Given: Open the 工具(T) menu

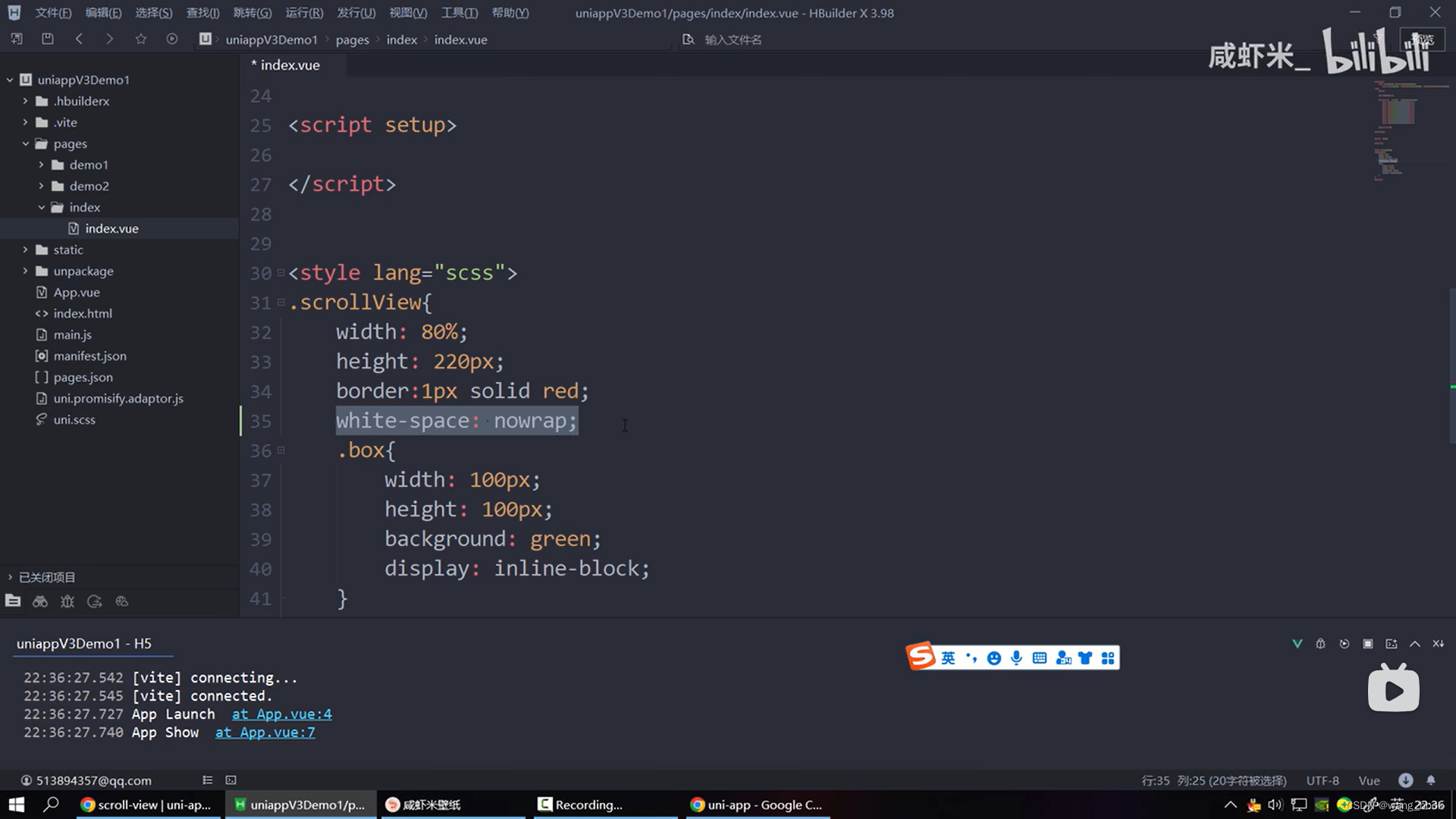Looking at the screenshot, I should coord(460,13).
